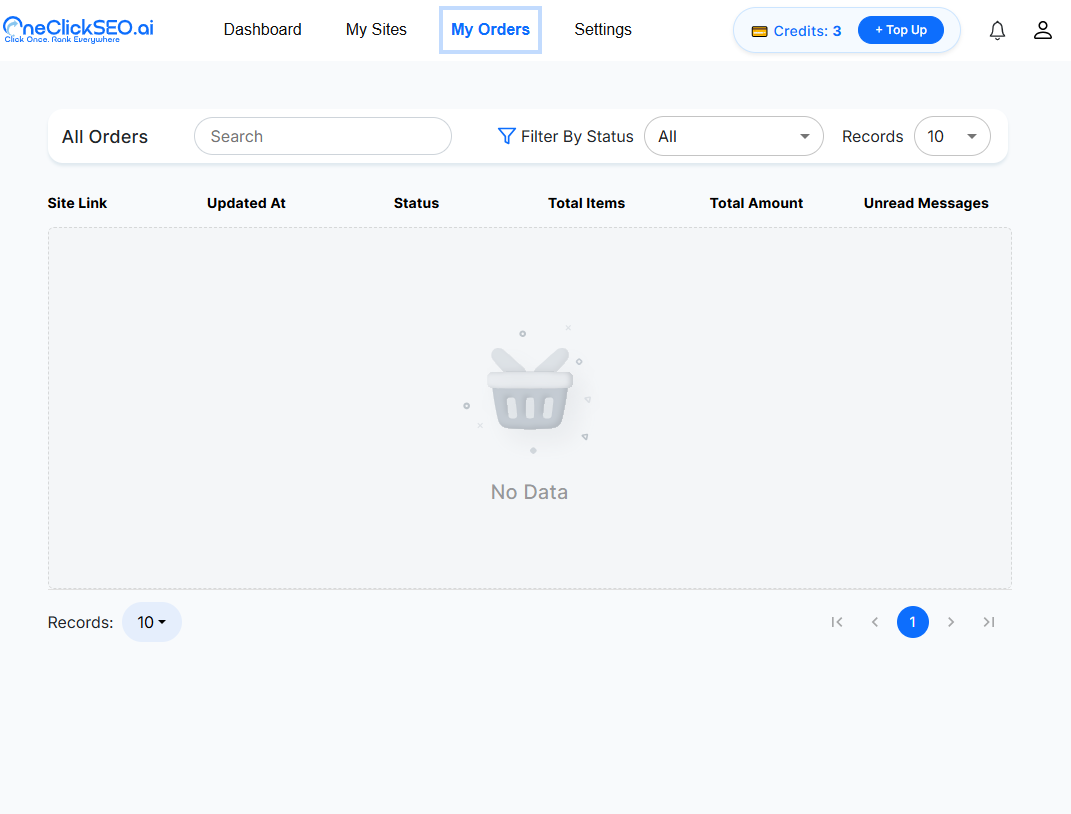
Task: Open the Dashboard tab
Action: tap(262, 29)
